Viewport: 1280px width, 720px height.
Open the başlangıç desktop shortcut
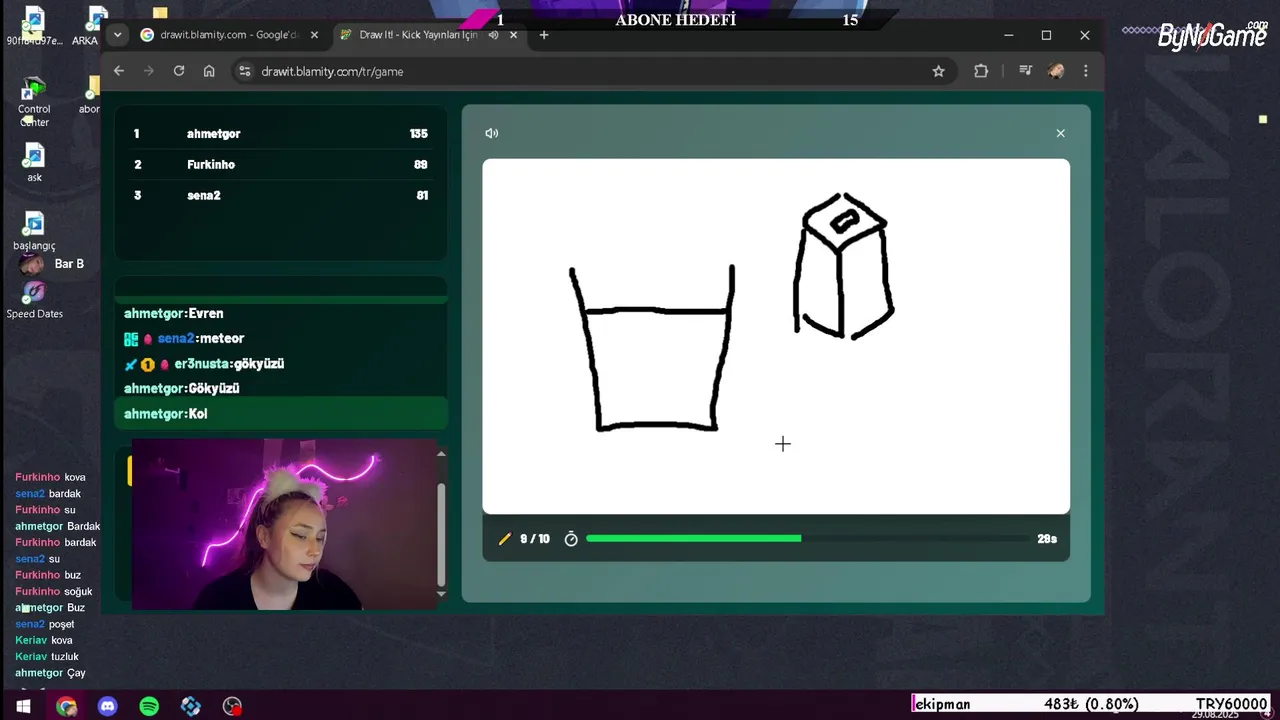point(34,231)
